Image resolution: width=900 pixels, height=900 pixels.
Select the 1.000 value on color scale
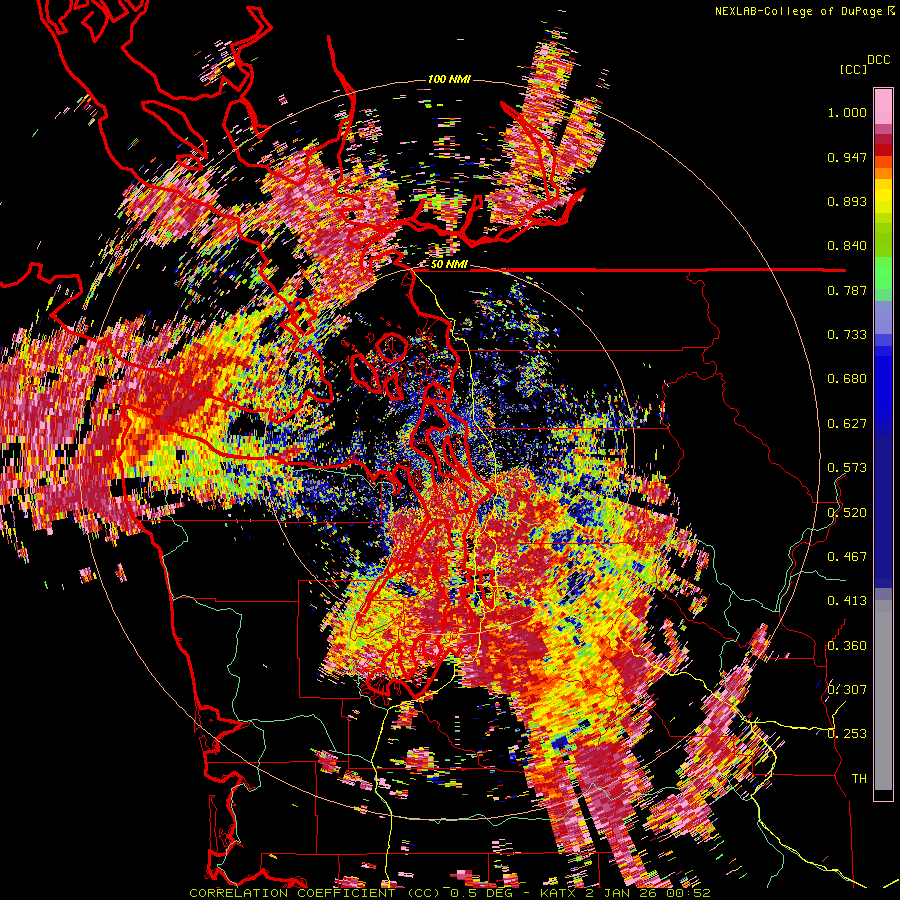tap(847, 112)
